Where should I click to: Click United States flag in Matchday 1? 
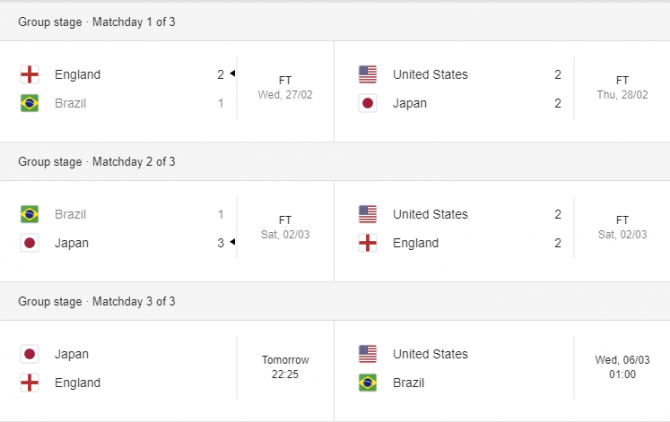[368, 74]
